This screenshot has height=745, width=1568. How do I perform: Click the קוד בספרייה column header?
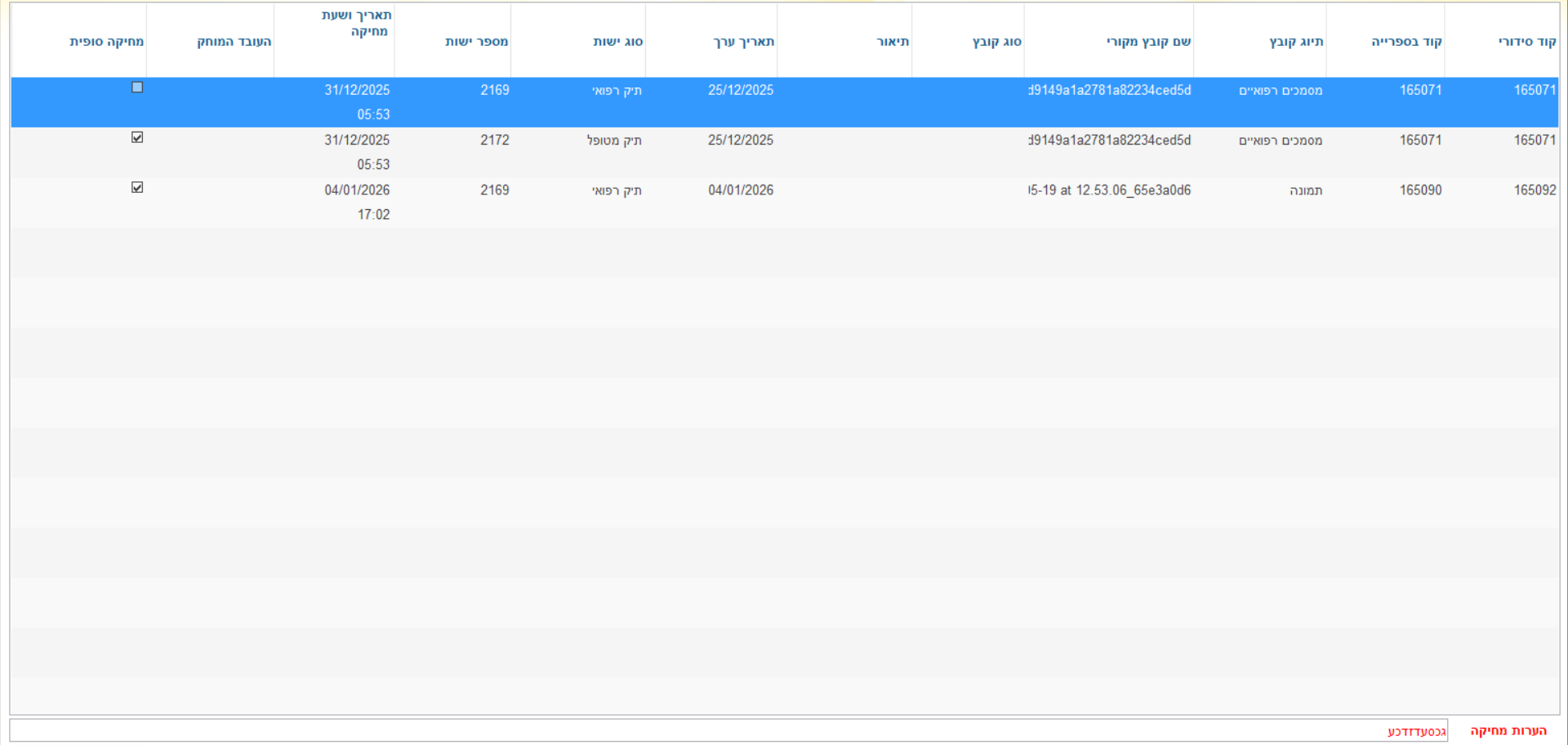tap(1406, 42)
